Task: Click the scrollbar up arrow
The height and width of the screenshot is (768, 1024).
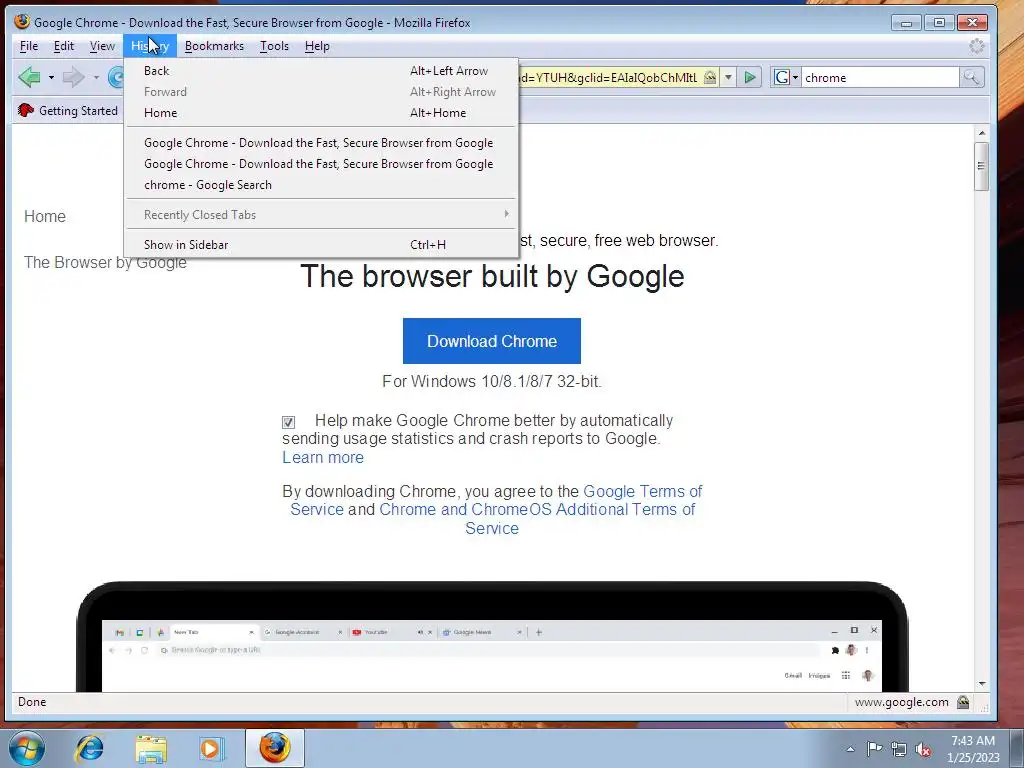Action: pos(982,133)
